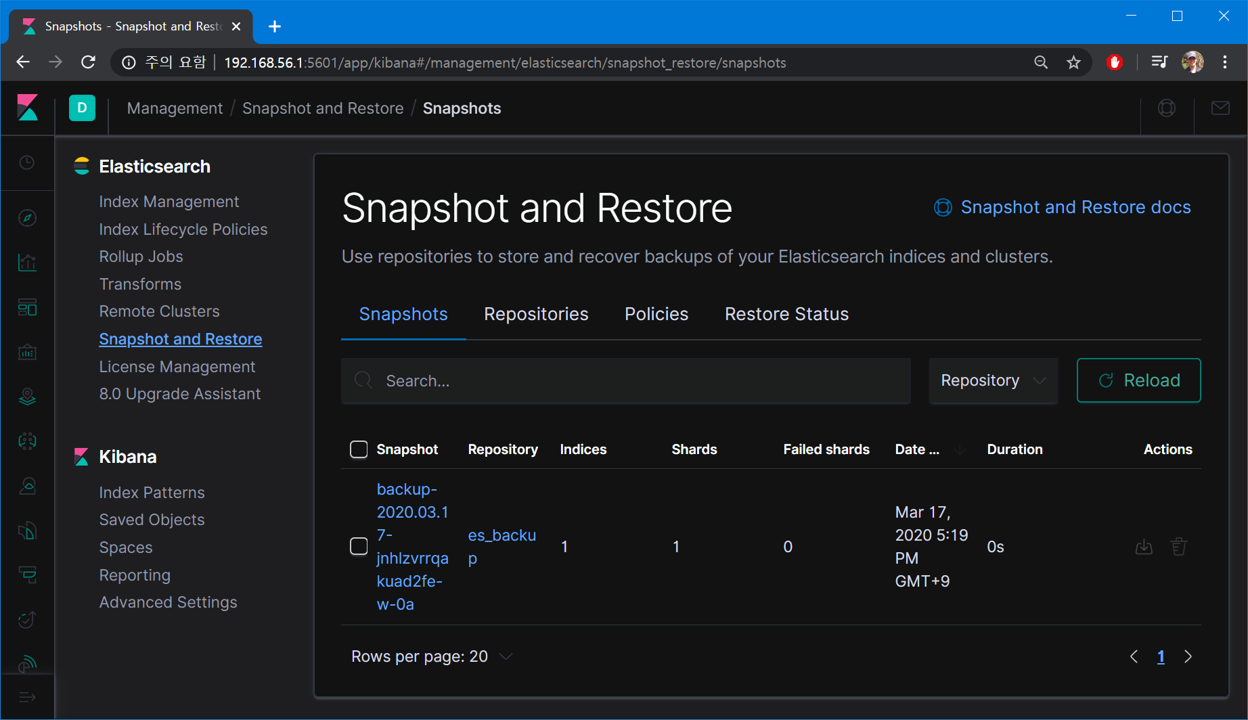Viewport: 1248px width, 720px height.
Task: Click the browser address bar URL
Action: (x=505, y=62)
